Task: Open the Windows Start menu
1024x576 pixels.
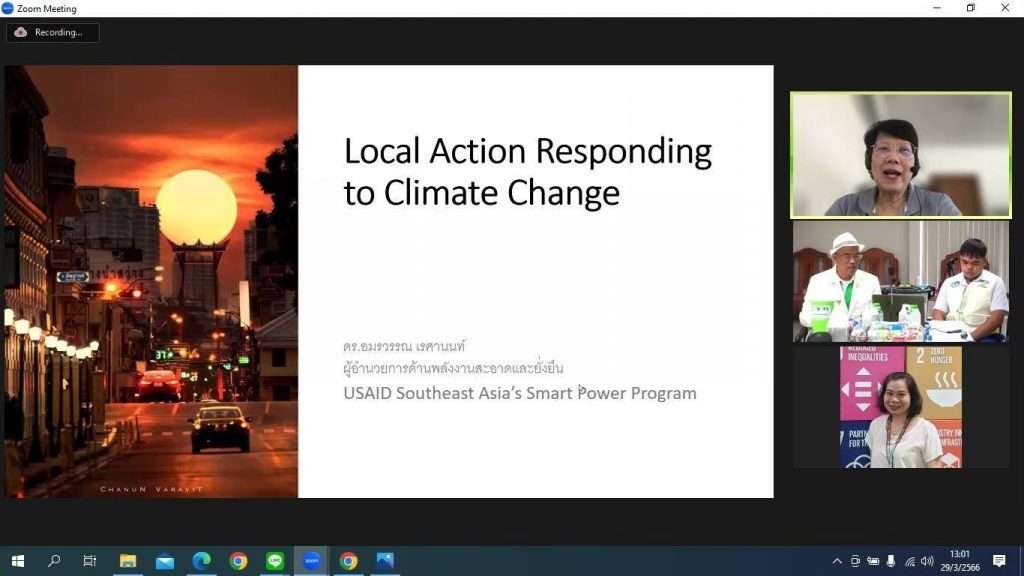Action: point(17,561)
